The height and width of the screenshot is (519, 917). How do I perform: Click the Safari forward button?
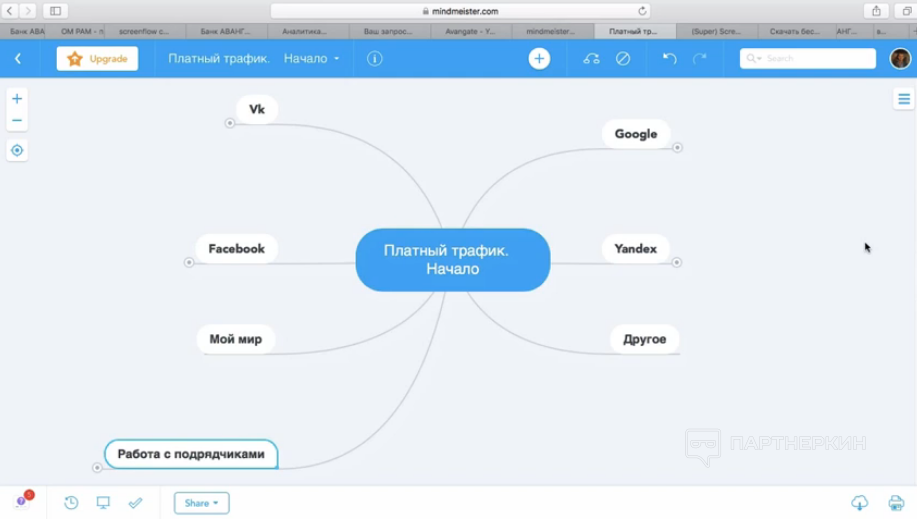27,11
